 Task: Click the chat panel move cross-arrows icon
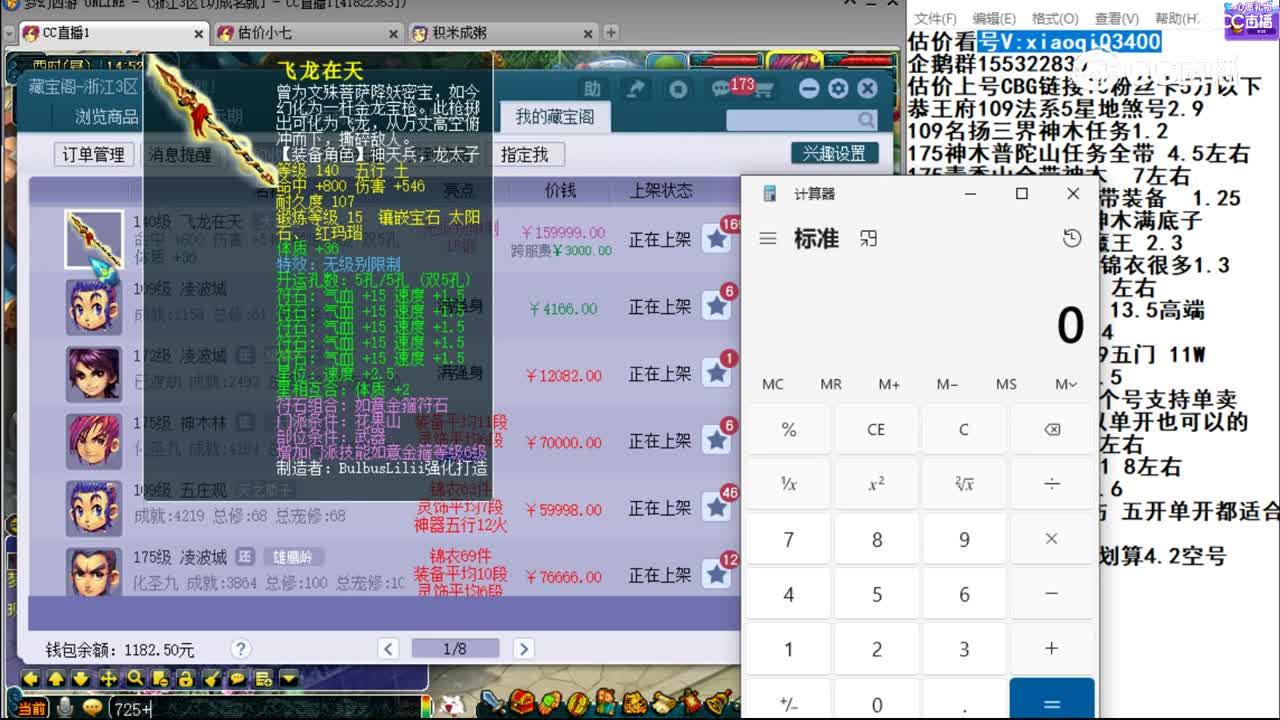[108, 678]
